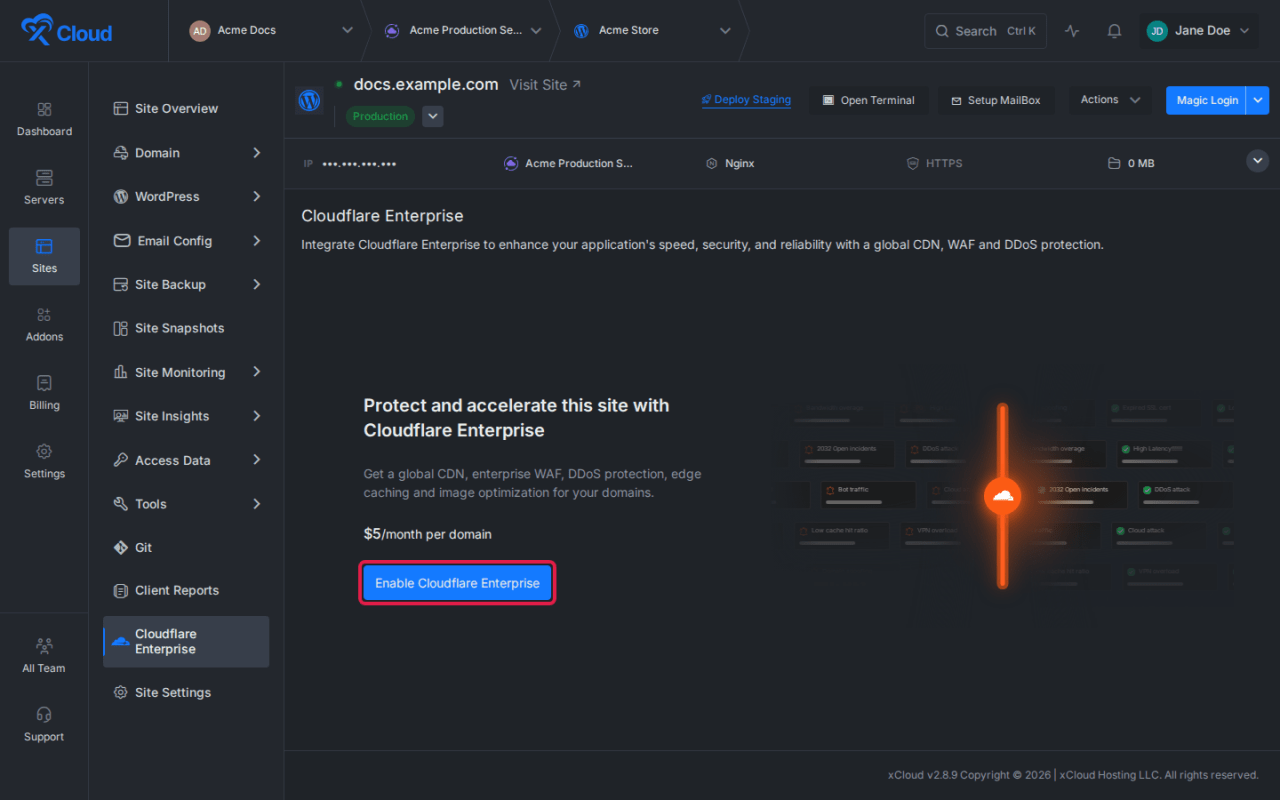Click the Cloudflare cloud icon in sidebar
The height and width of the screenshot is (800, 1280).
coord(120,641)
